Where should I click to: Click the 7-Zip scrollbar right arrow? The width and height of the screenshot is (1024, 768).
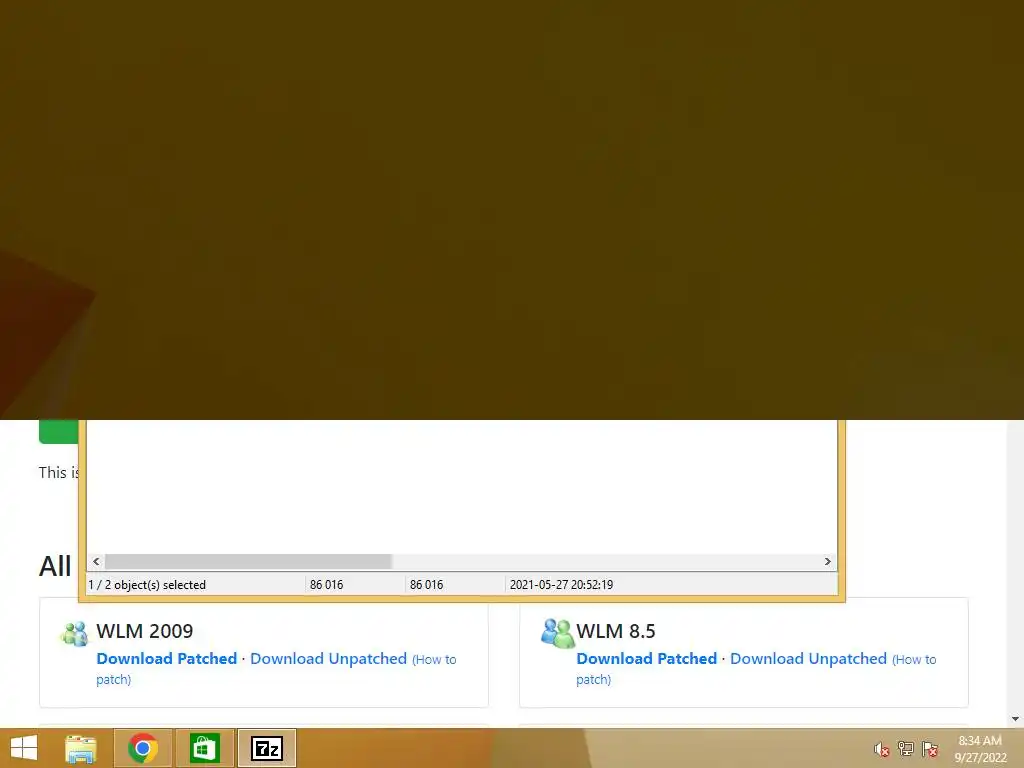pos(827,562)
